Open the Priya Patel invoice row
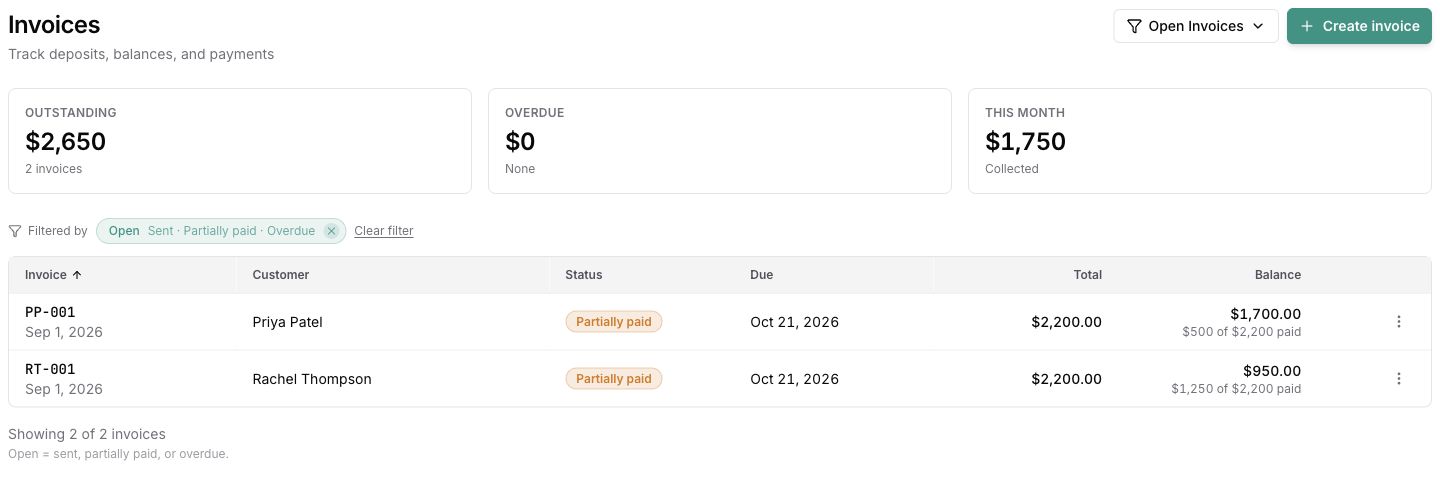 720,322
